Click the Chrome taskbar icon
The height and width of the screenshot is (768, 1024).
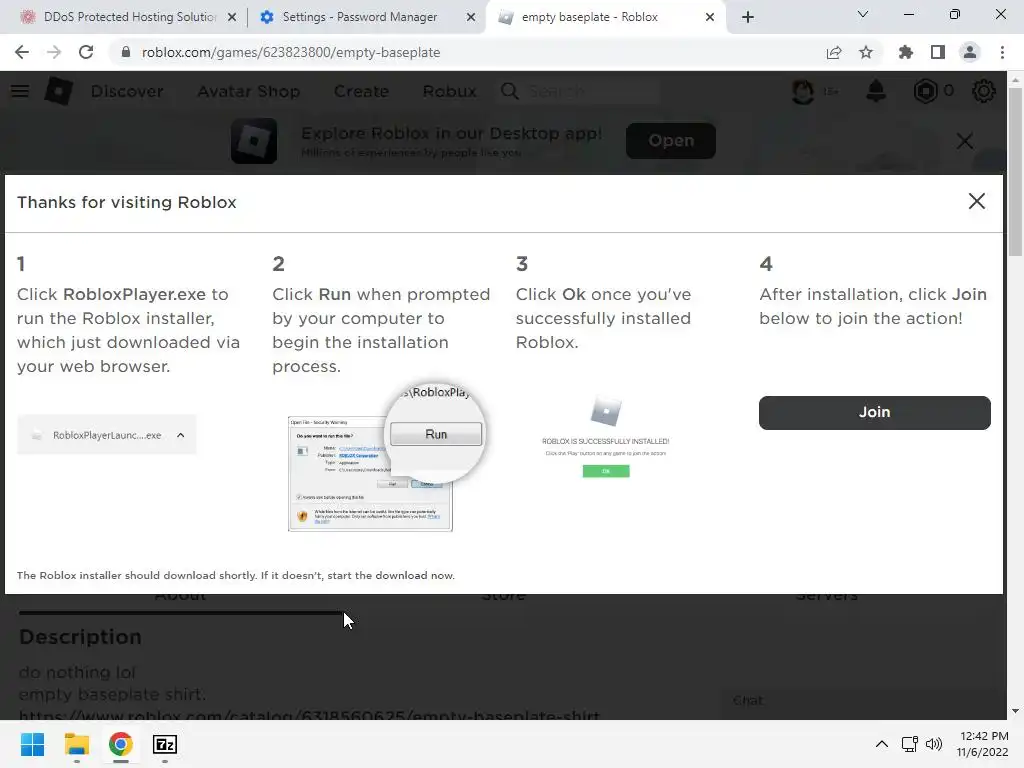[121, 744]
